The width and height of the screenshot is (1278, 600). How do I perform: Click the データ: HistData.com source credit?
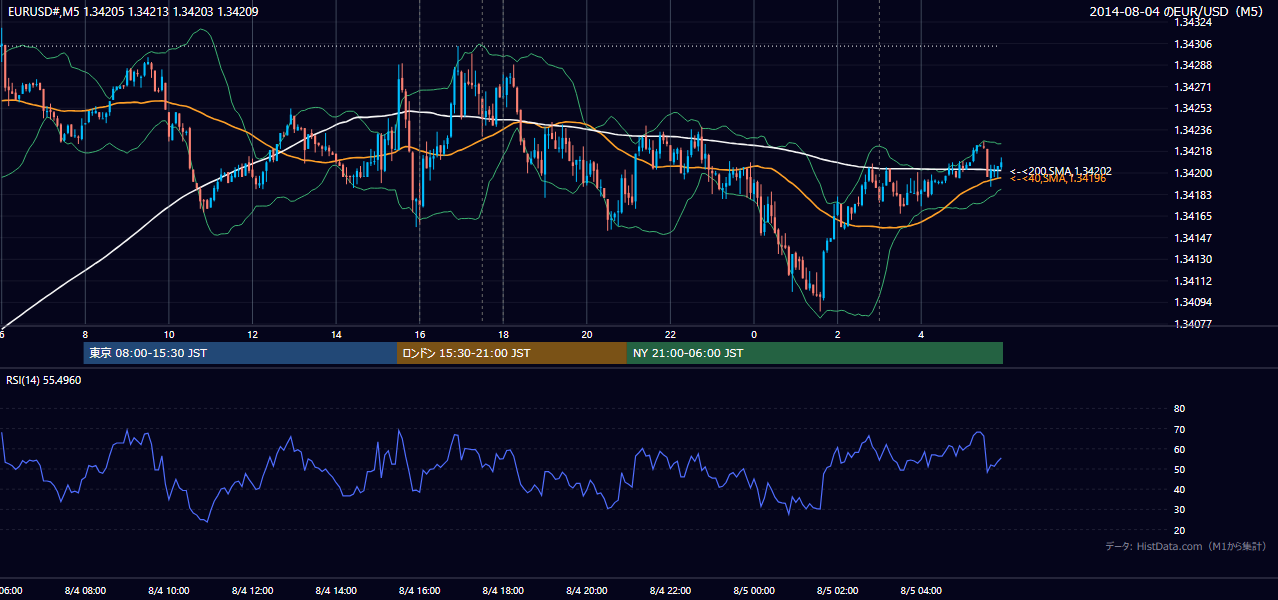(x=1186, y=547)
